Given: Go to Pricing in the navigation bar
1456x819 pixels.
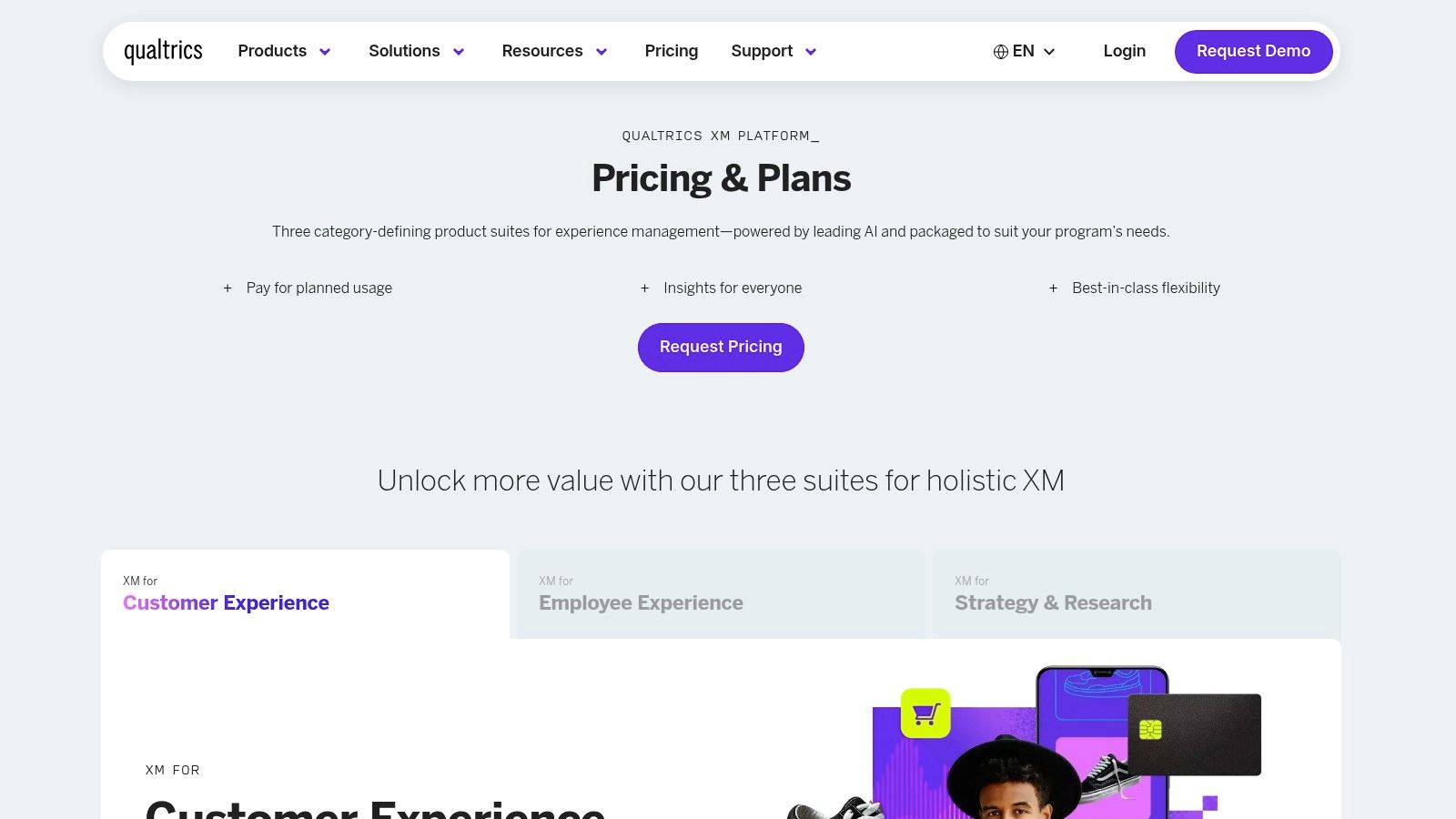Looking at the screenshot, I should [672, 51].
